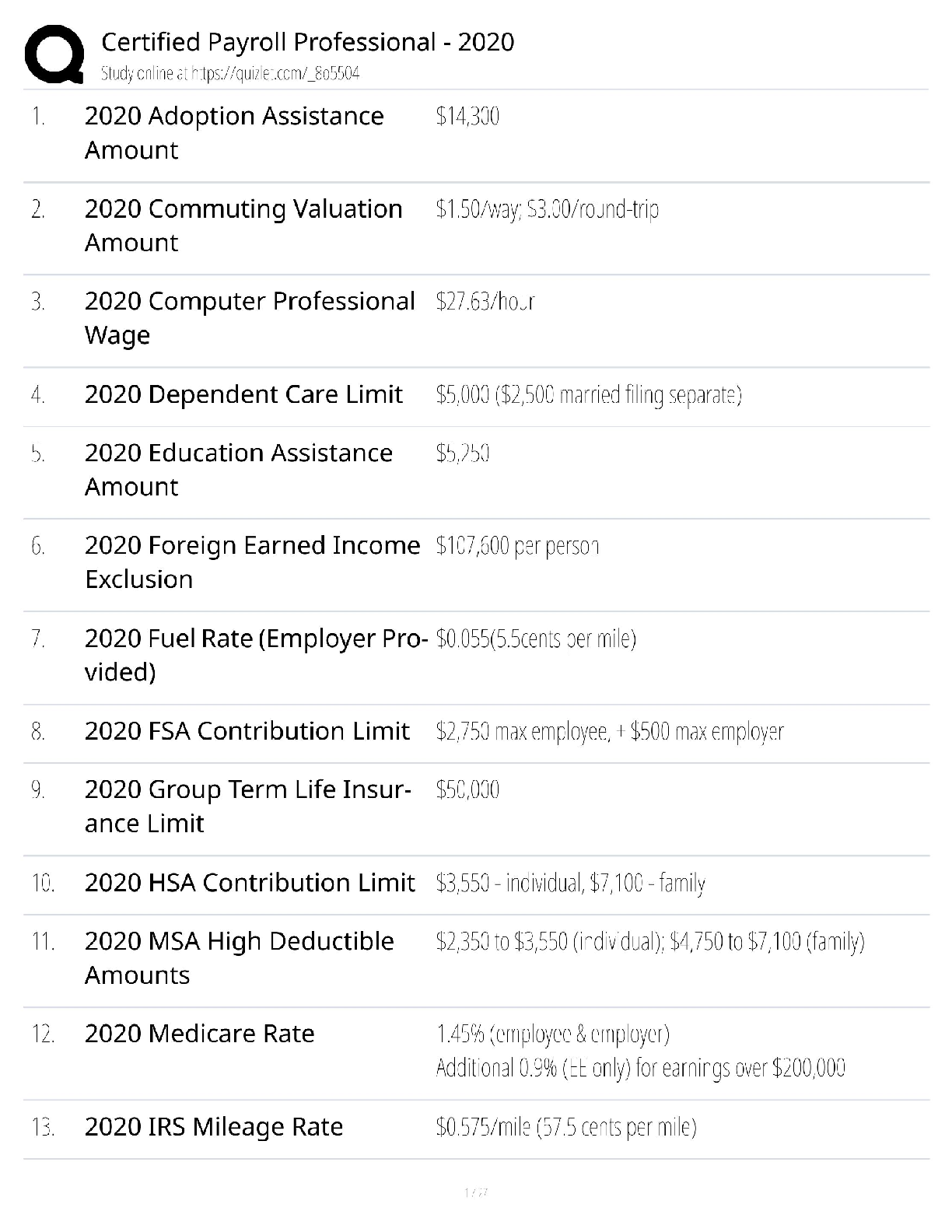Image resolution: width=952 pixels, height=1232 pixels.
Task: Select the 2020 Foreign Earned Income Exclusion term
Action: 252,562
